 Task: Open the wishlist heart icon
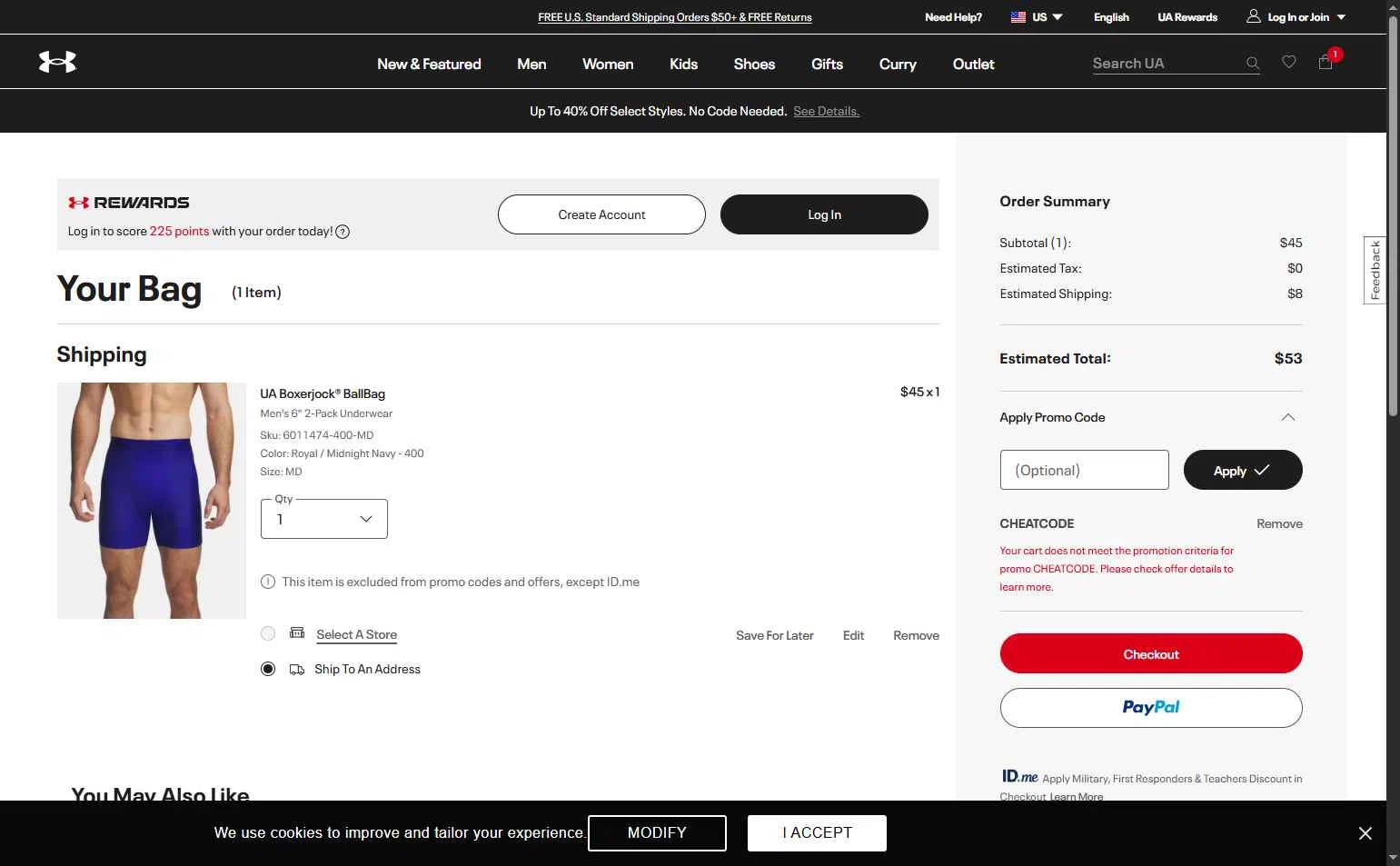pos(1289,62)
